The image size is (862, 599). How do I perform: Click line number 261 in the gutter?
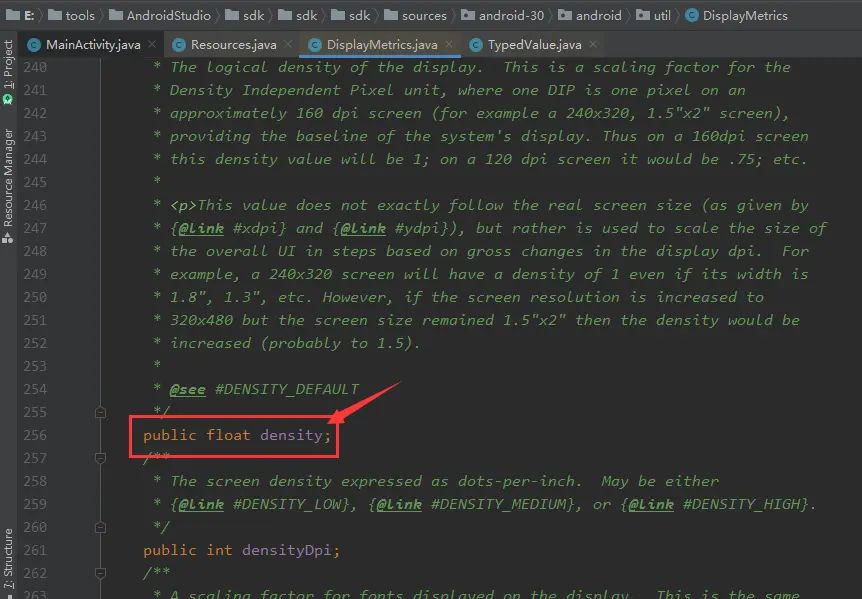35,550
